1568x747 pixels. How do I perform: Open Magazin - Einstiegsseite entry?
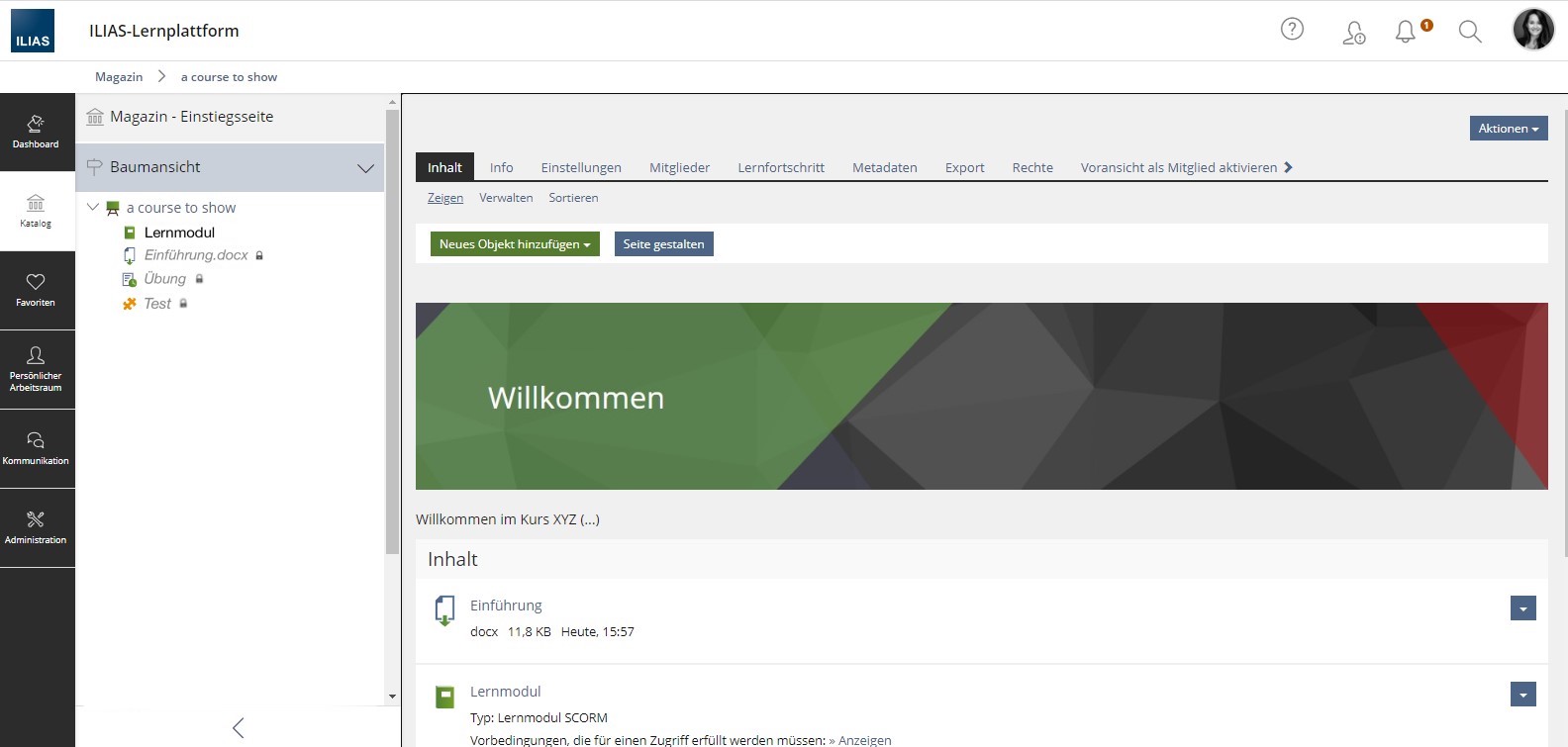pyautogui.click(x=230, y=117)
